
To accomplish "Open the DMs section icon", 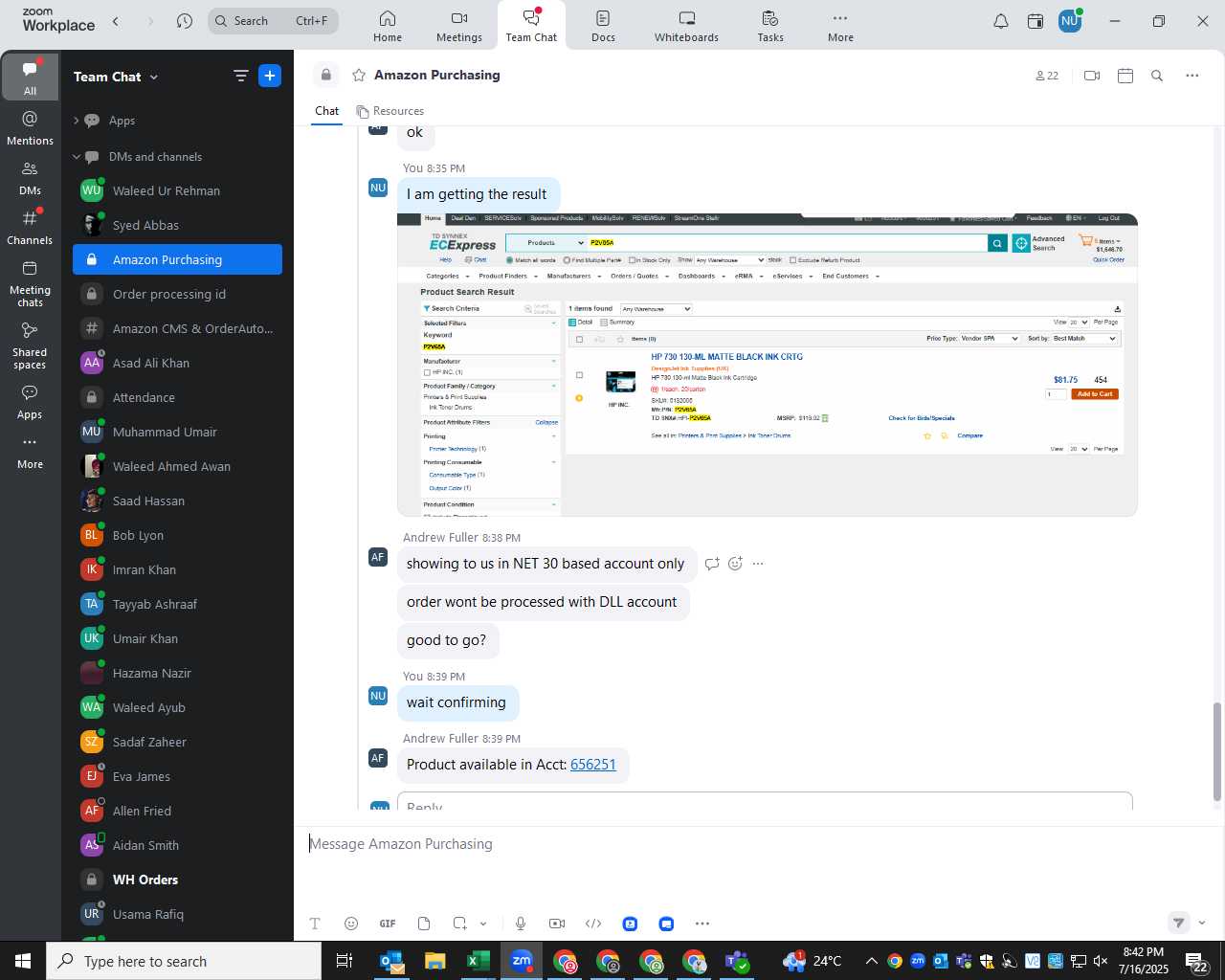I will point(30,178).
